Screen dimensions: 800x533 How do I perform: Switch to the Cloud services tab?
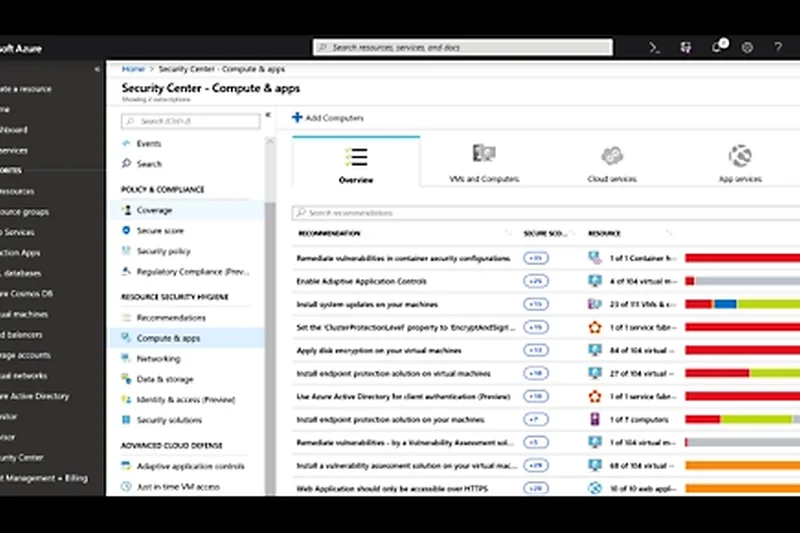[x=612, y=162]
